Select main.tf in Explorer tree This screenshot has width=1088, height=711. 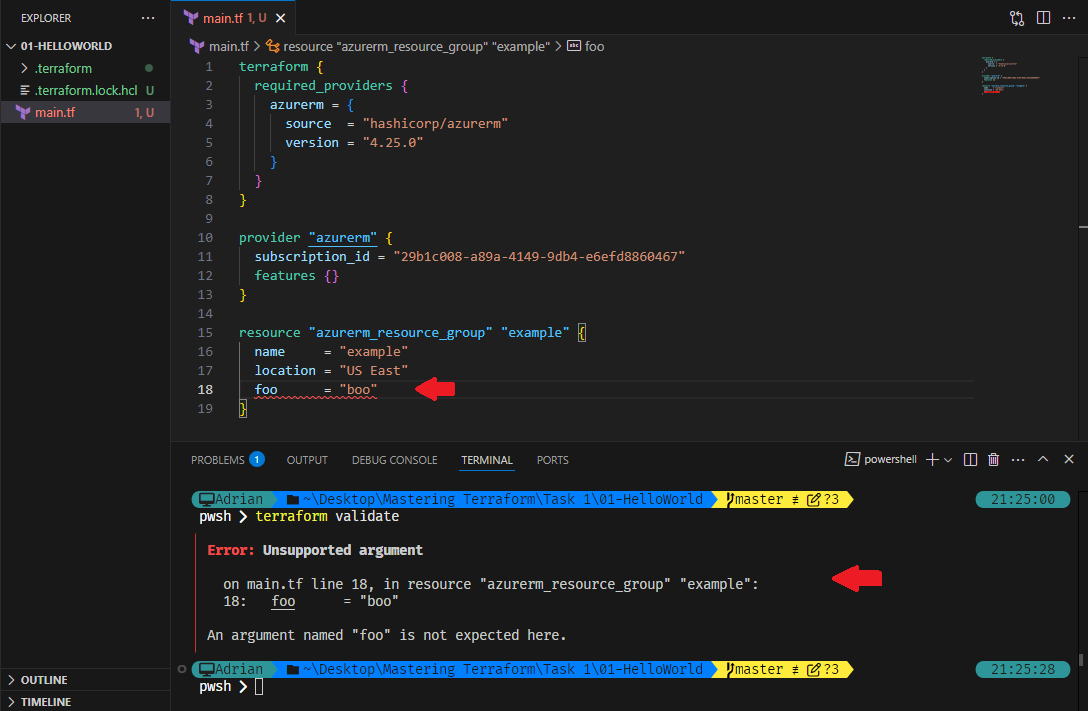(x=85, y=112)
